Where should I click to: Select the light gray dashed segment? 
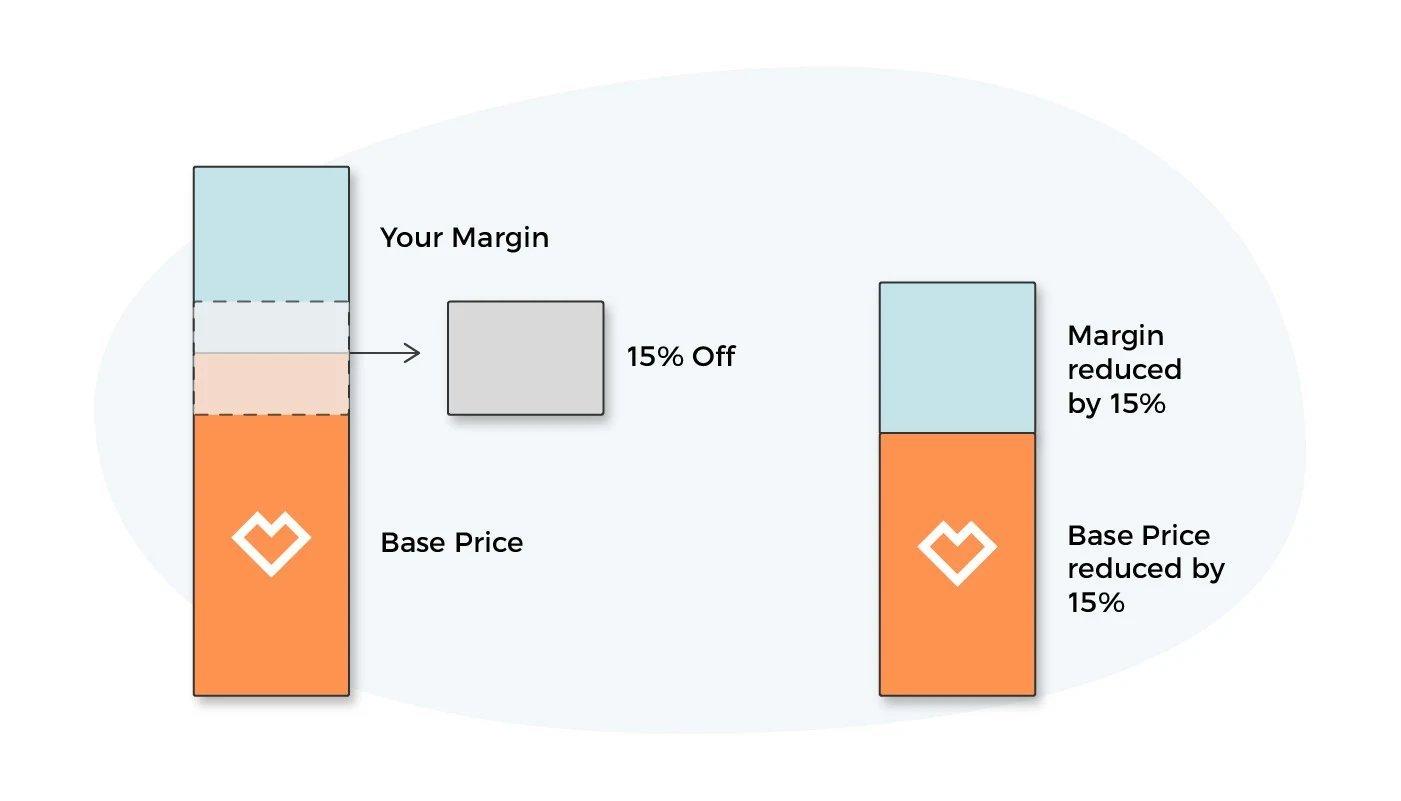271,327
